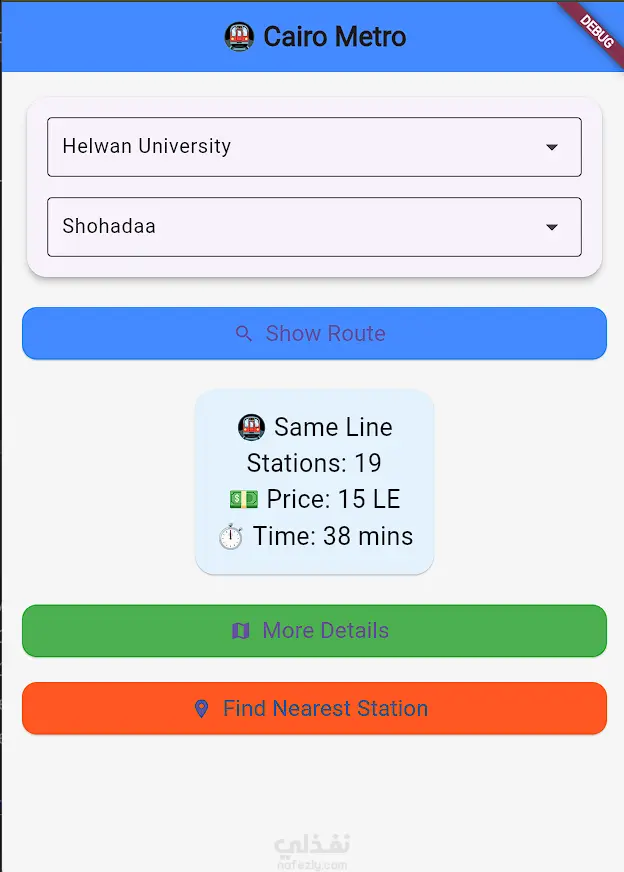
Task: Expand the Shohadaa destination dropdown
Action: (314, 227)
